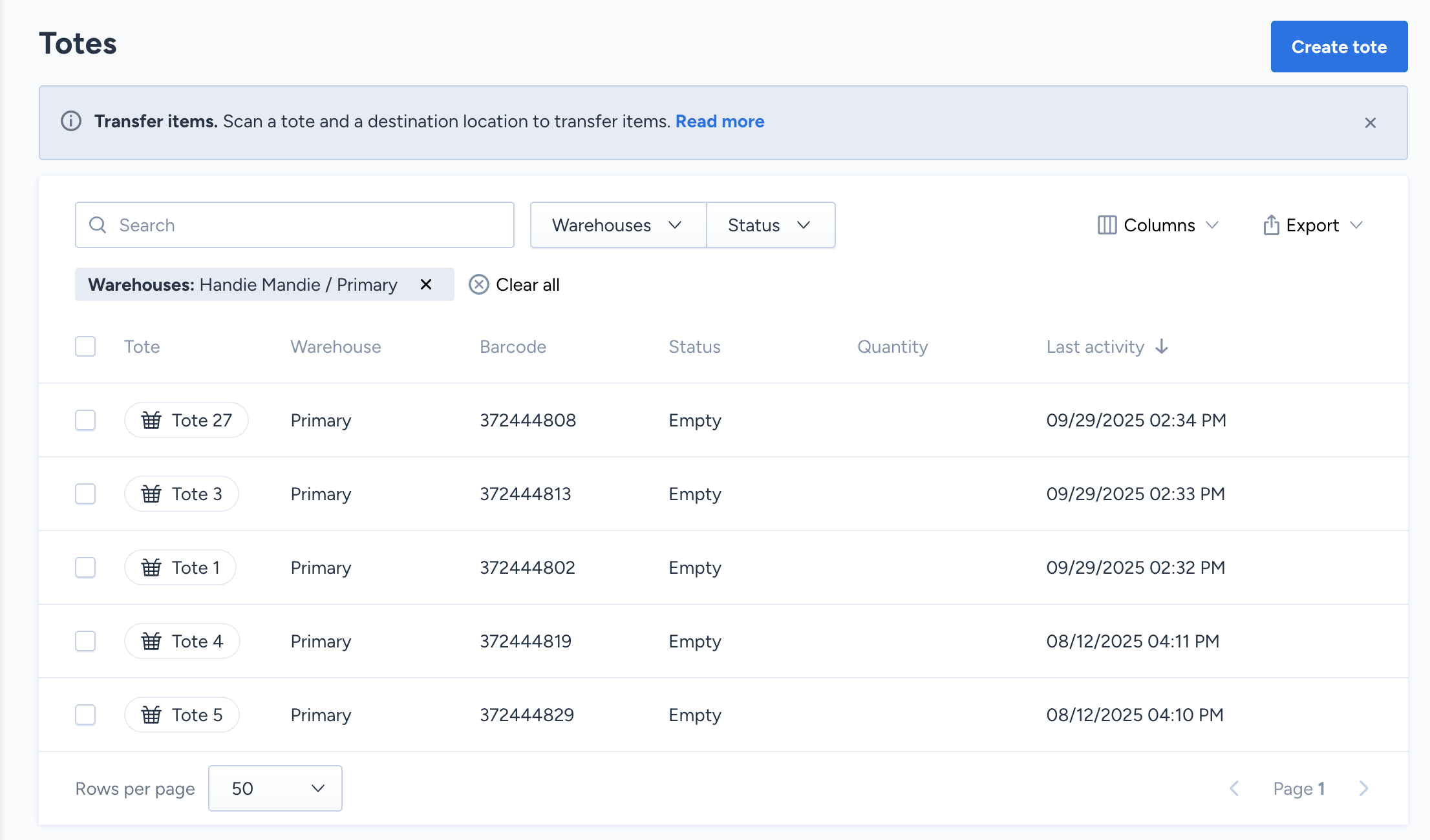Click barcode 372444813

tap(525, 494)
